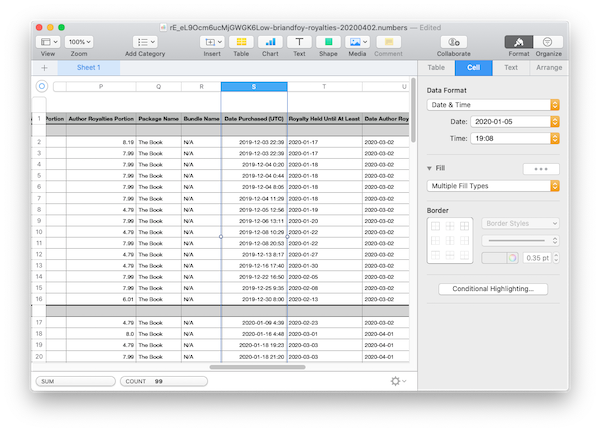Select the 6.01 royalty cell
Image resolution: width=600 pixels, height=432 pixels.
(x=101, y=300)
